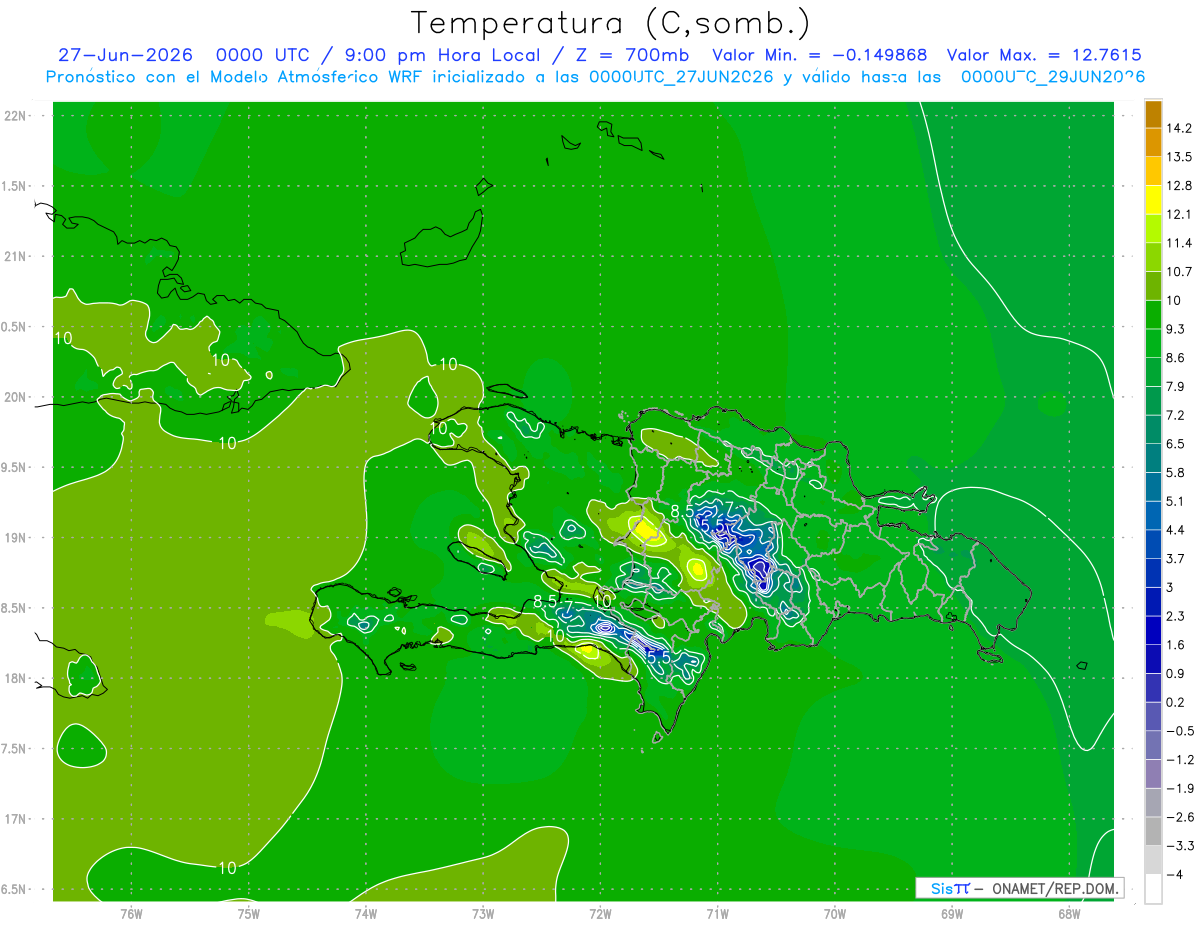Pick the legend band between 5.8 and 5.1
The image size is (1200, 927).
point(1153,487)
